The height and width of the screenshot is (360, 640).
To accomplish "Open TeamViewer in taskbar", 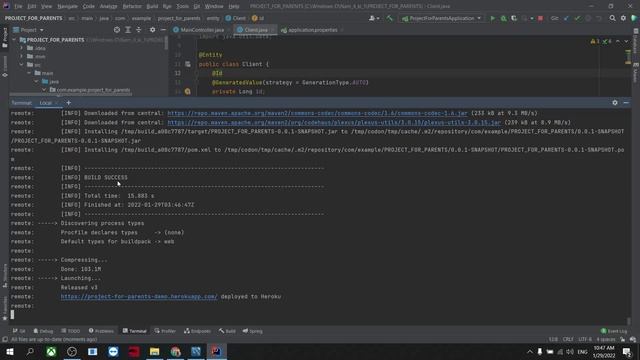I will click(113, 351).
